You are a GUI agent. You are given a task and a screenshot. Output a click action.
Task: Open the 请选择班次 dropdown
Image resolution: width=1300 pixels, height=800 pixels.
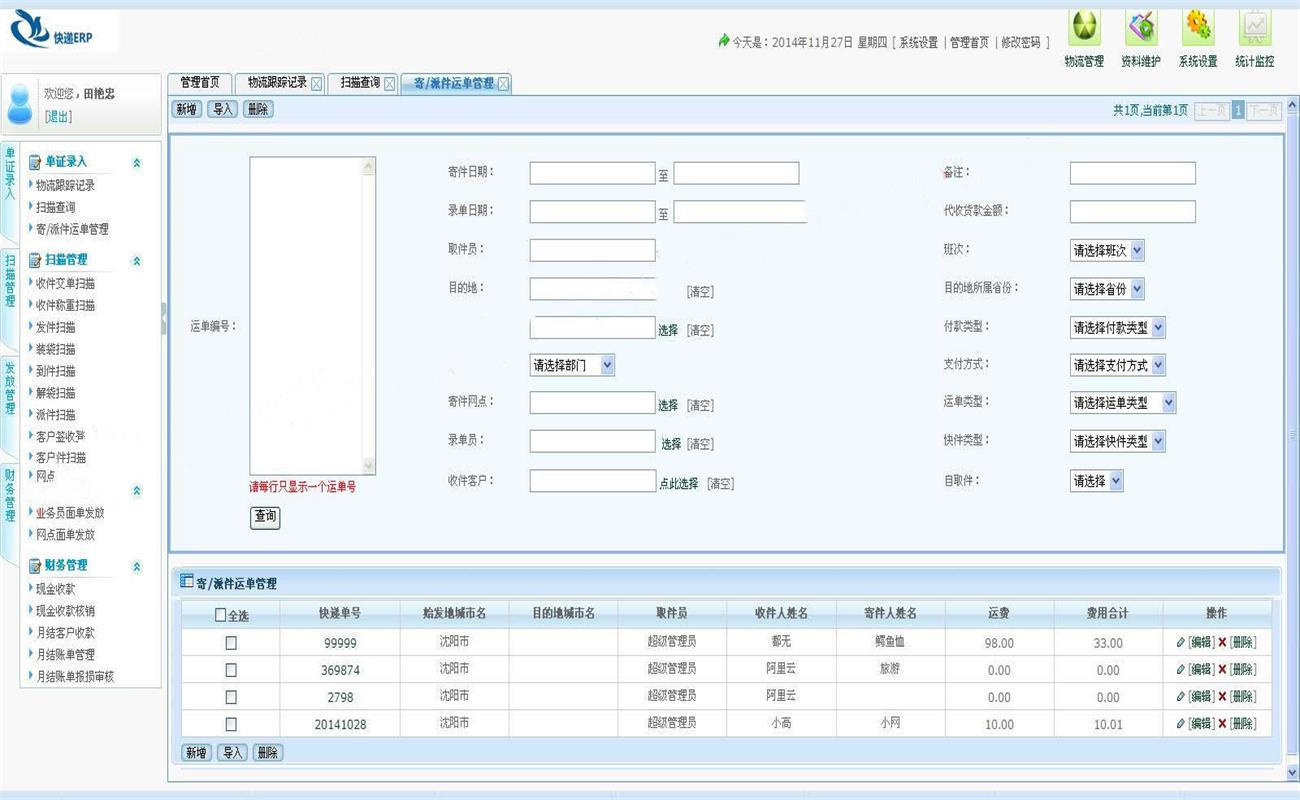1107,251
